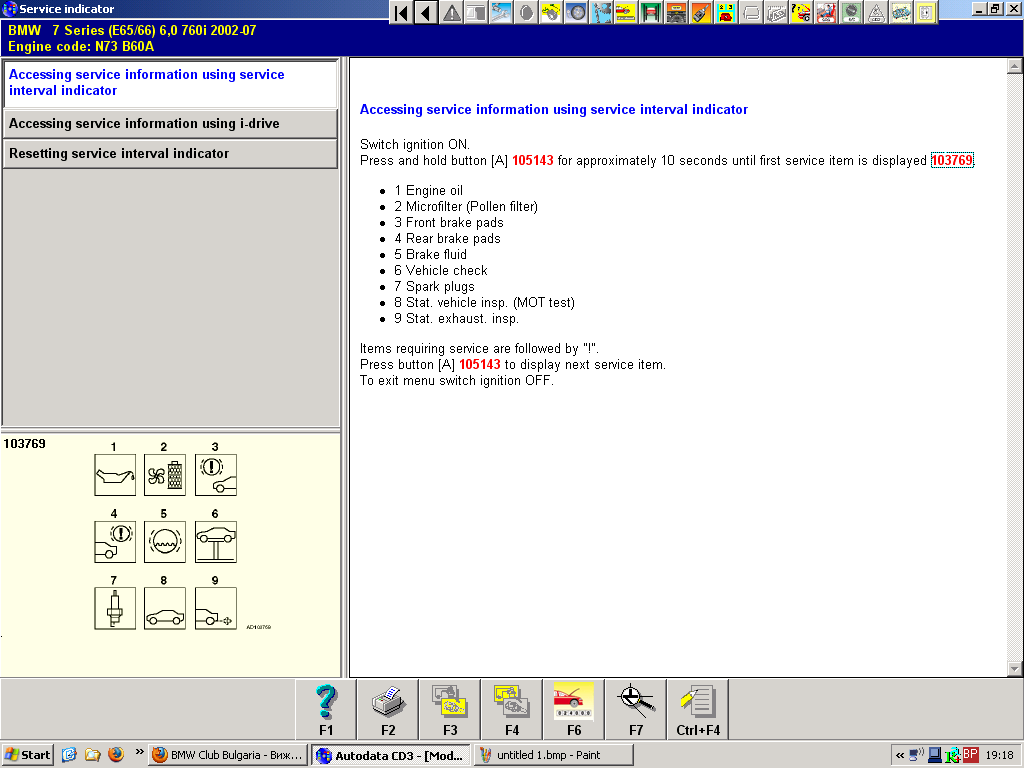Click the Ctrl+F4 notes button
Viewport: 1024px width, 768px height.
click(698, 709)
